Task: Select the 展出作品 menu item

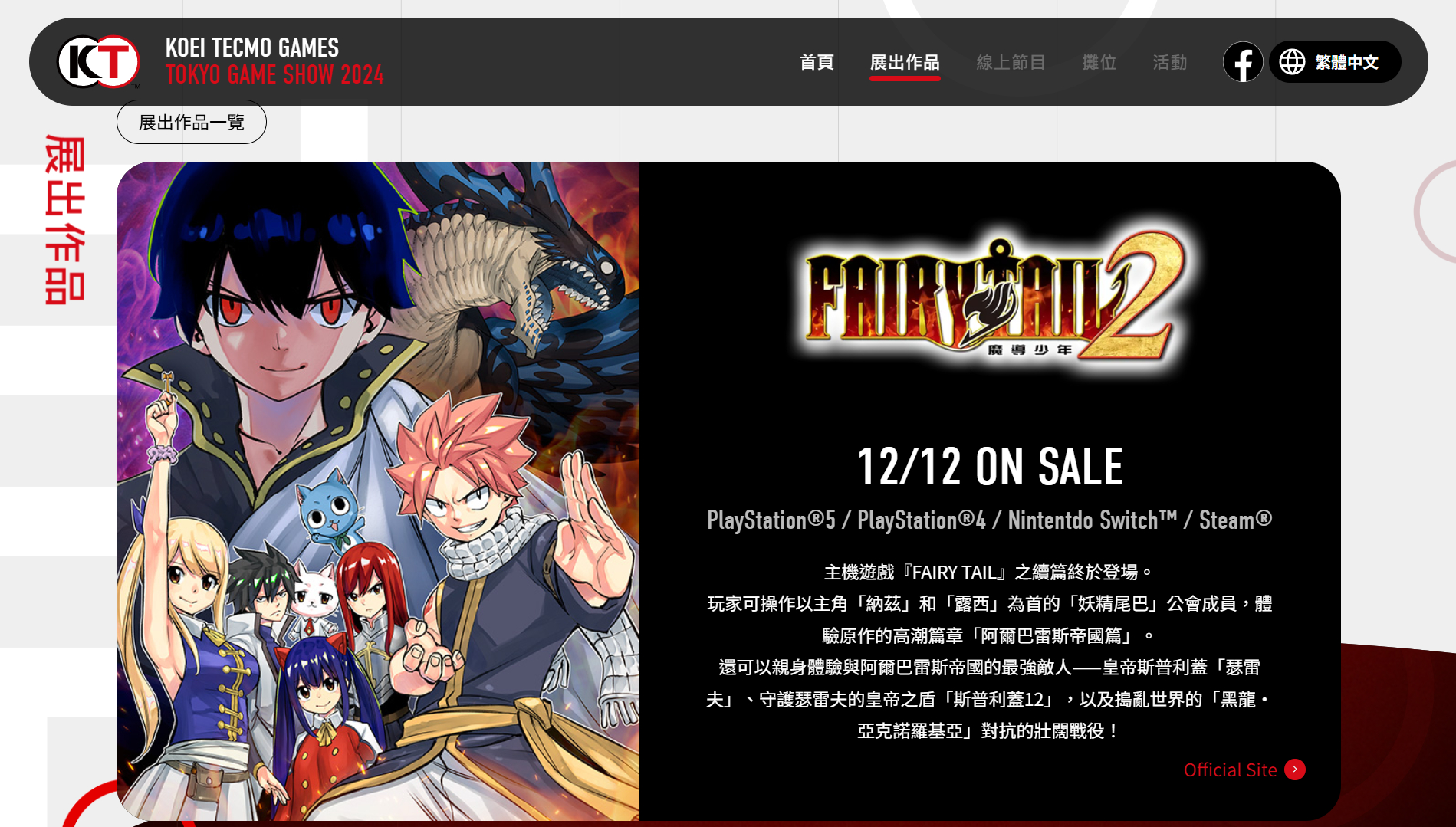Action: coord(905,62)
